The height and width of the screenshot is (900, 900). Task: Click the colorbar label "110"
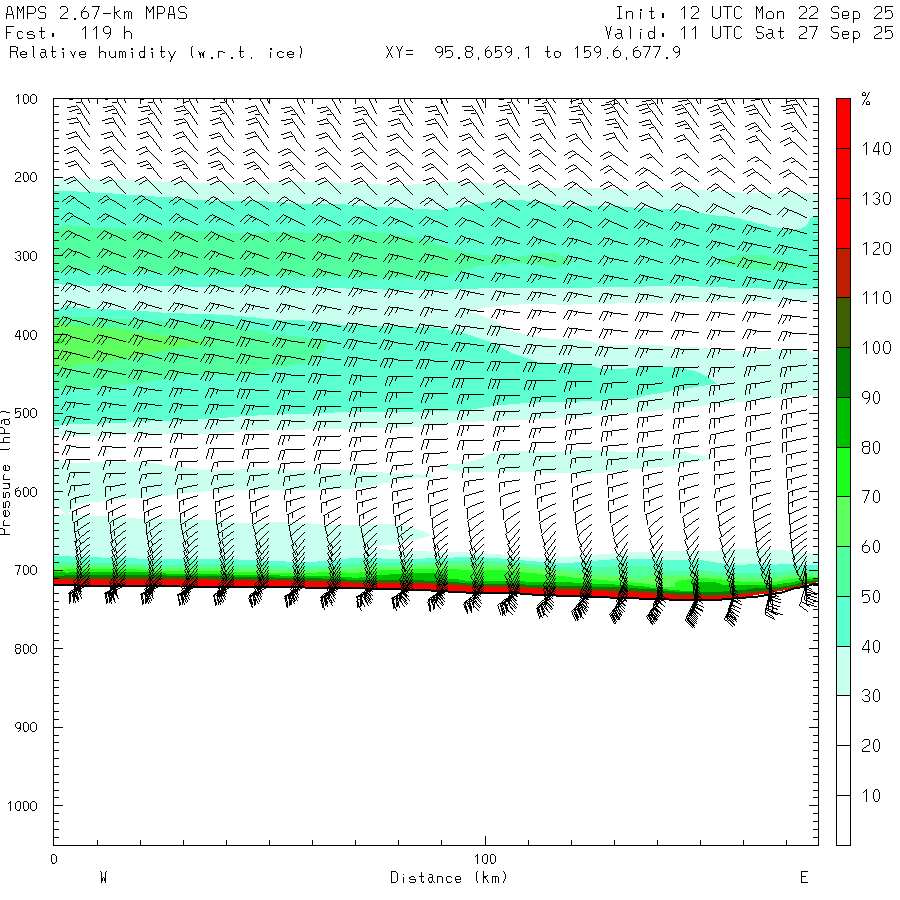[876, 298]
